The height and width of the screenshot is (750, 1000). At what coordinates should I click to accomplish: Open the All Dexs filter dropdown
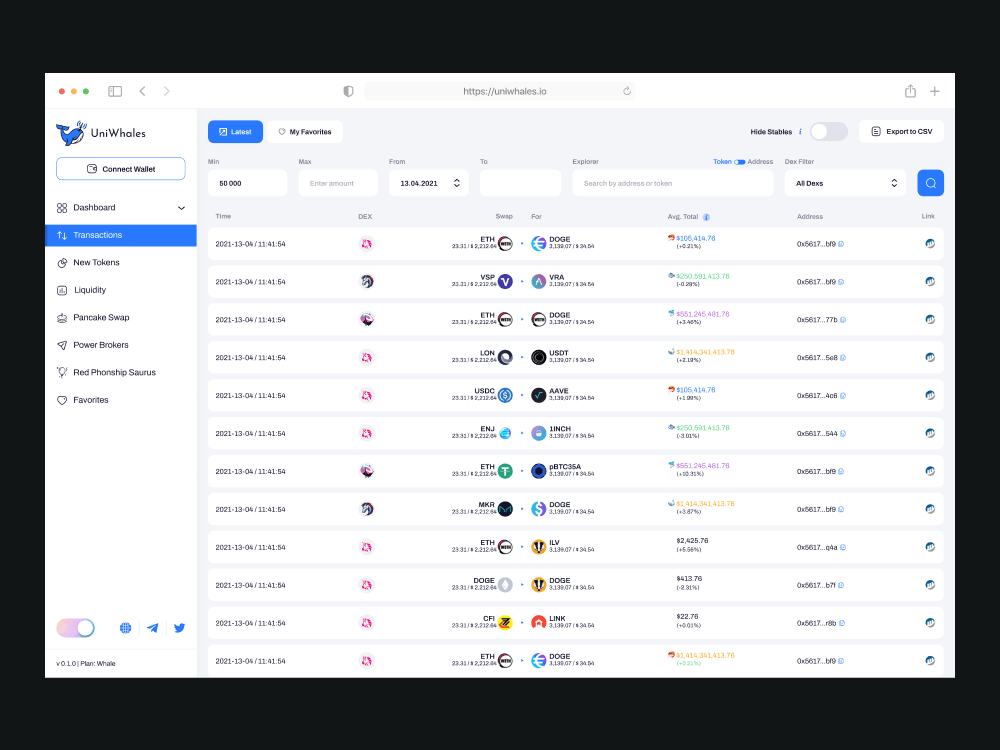(845, 183)
